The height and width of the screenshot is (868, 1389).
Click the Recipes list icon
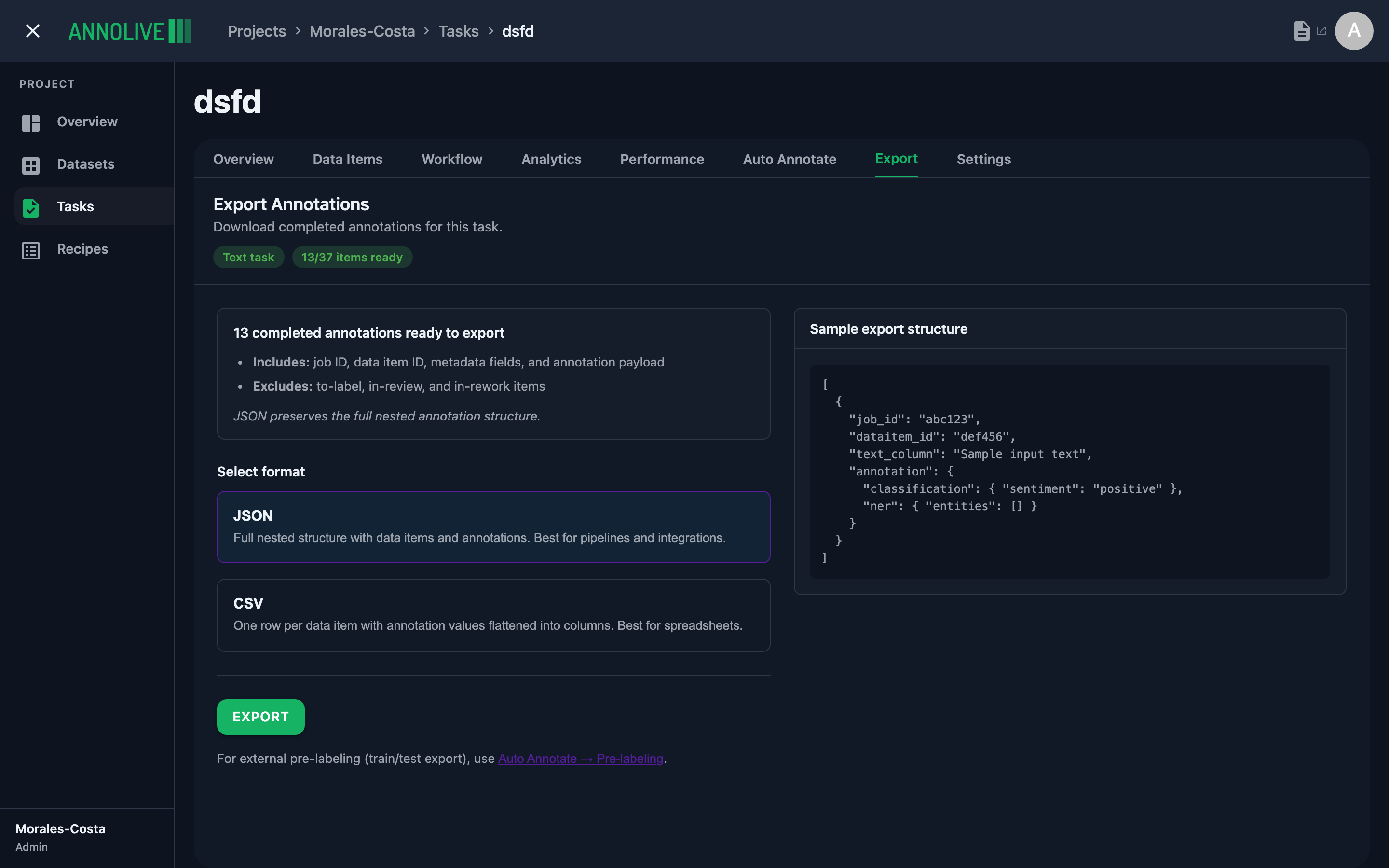(31, 250)
